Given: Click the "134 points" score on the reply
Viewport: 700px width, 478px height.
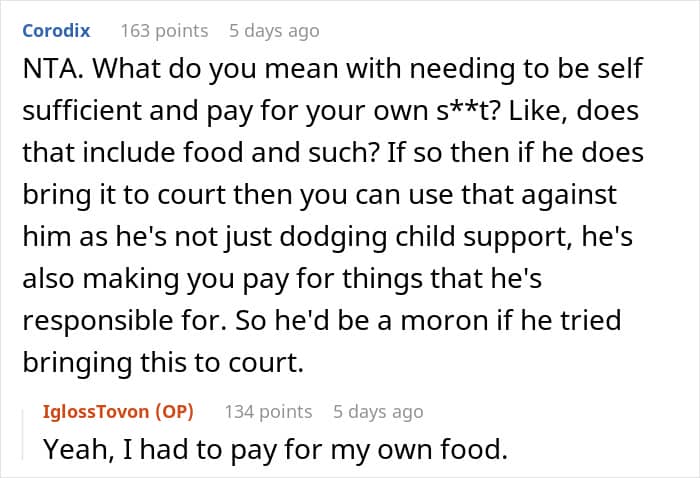Looking at the screenshot, I should coord(268,411).
